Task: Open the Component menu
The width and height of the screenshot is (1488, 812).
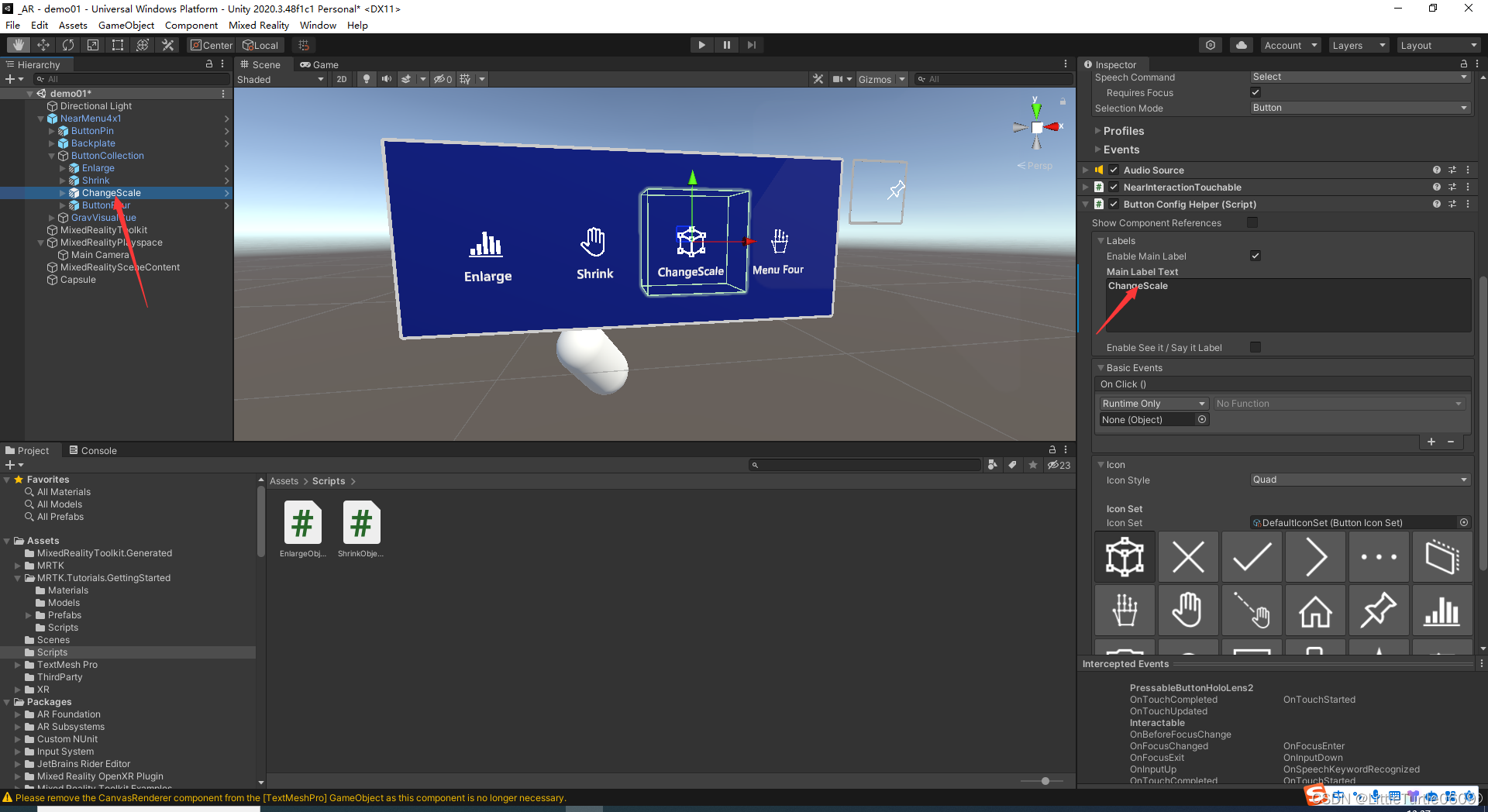Action: click(191, 25)
